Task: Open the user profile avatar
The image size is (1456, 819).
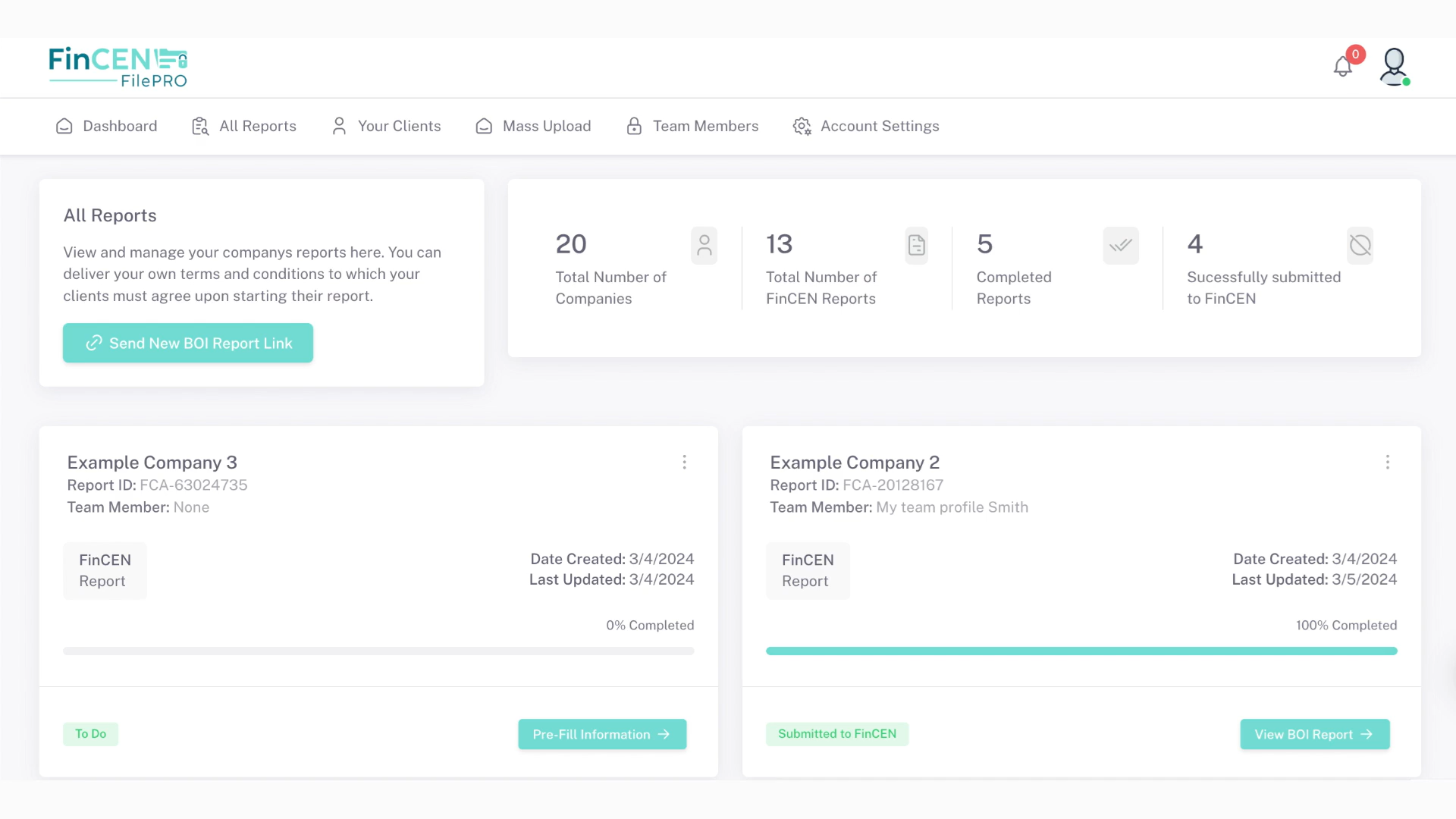Action: pyautogui.click(x=1394, y=67)
